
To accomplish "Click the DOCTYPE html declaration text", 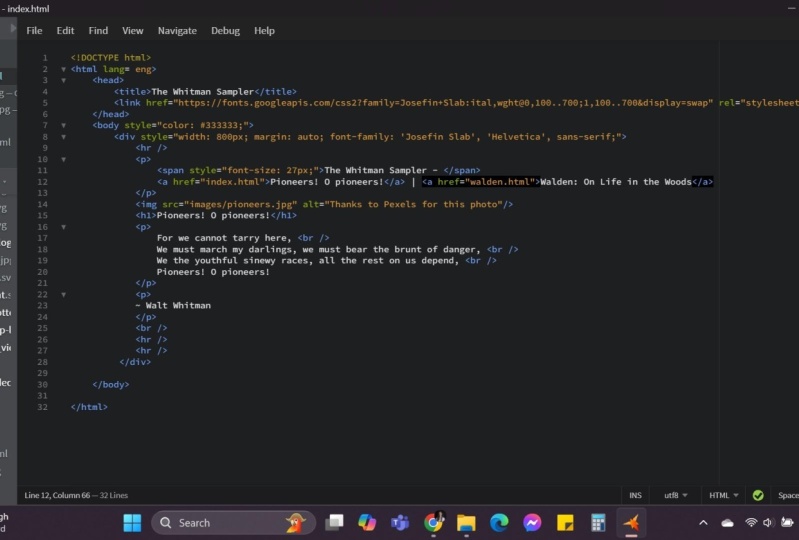I will pos(111,58).
